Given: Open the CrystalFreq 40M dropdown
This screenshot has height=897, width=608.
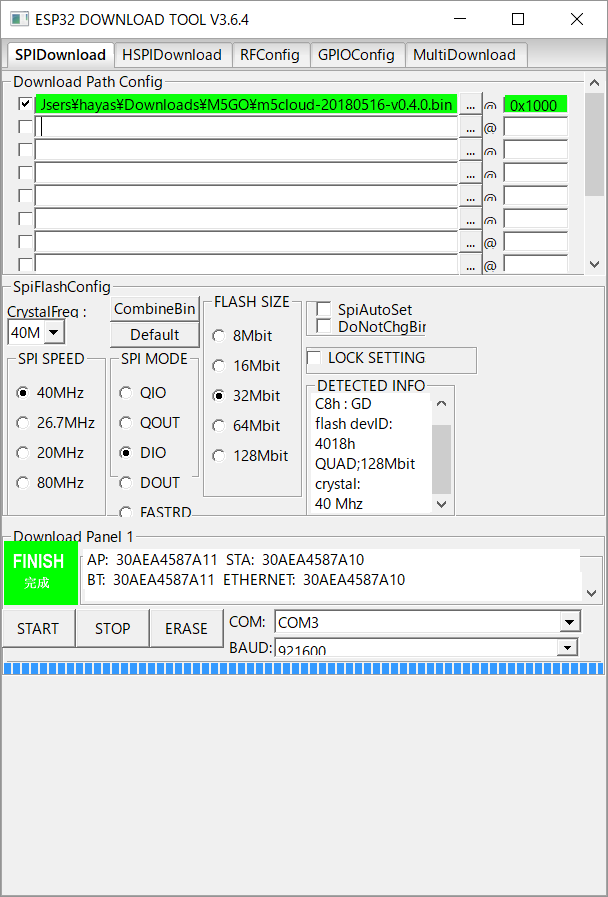Looking at the screenshot, I should pyautogui.click(x=54, y=332).
